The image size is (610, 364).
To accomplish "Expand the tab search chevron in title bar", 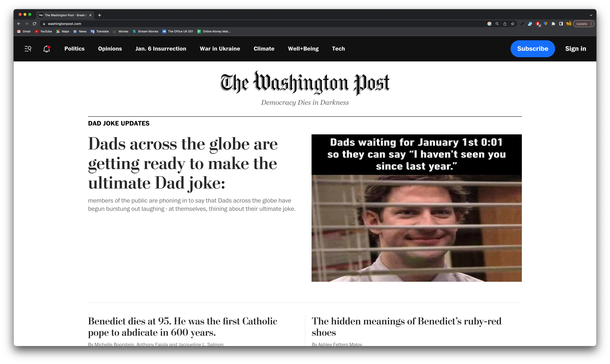I will 591,15.
